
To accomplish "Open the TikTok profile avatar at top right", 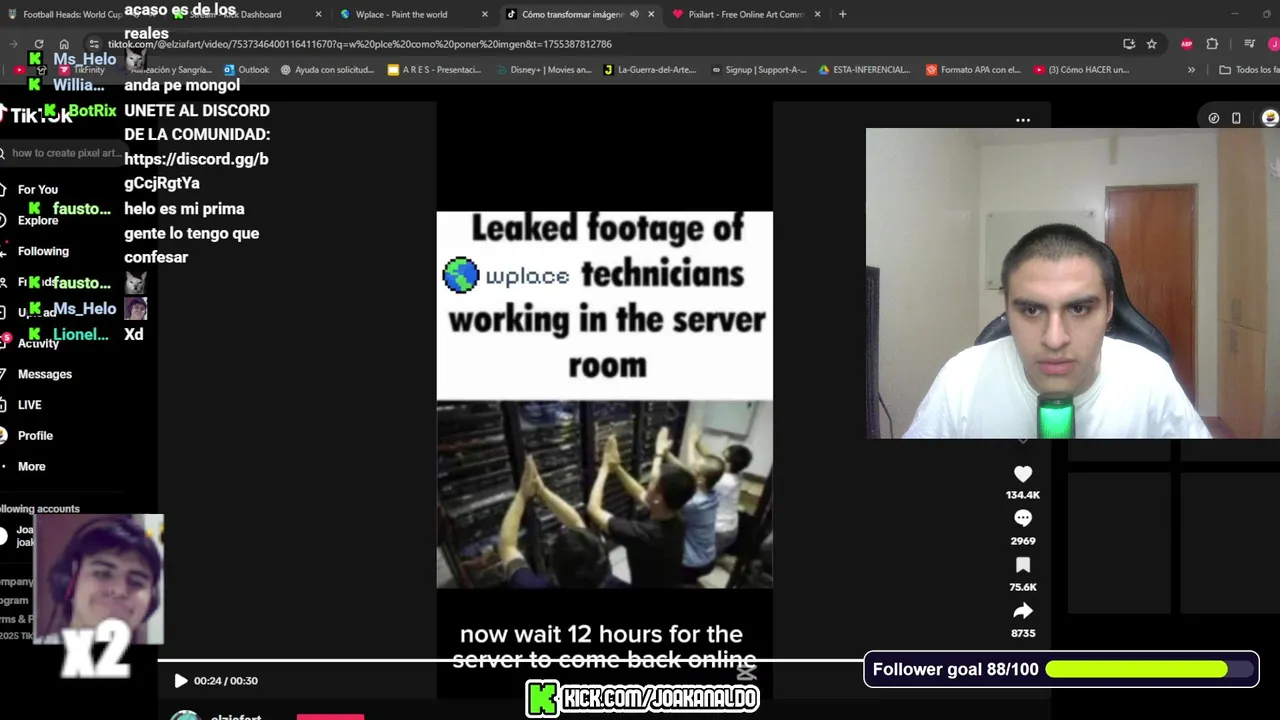I will point(1270,118).
